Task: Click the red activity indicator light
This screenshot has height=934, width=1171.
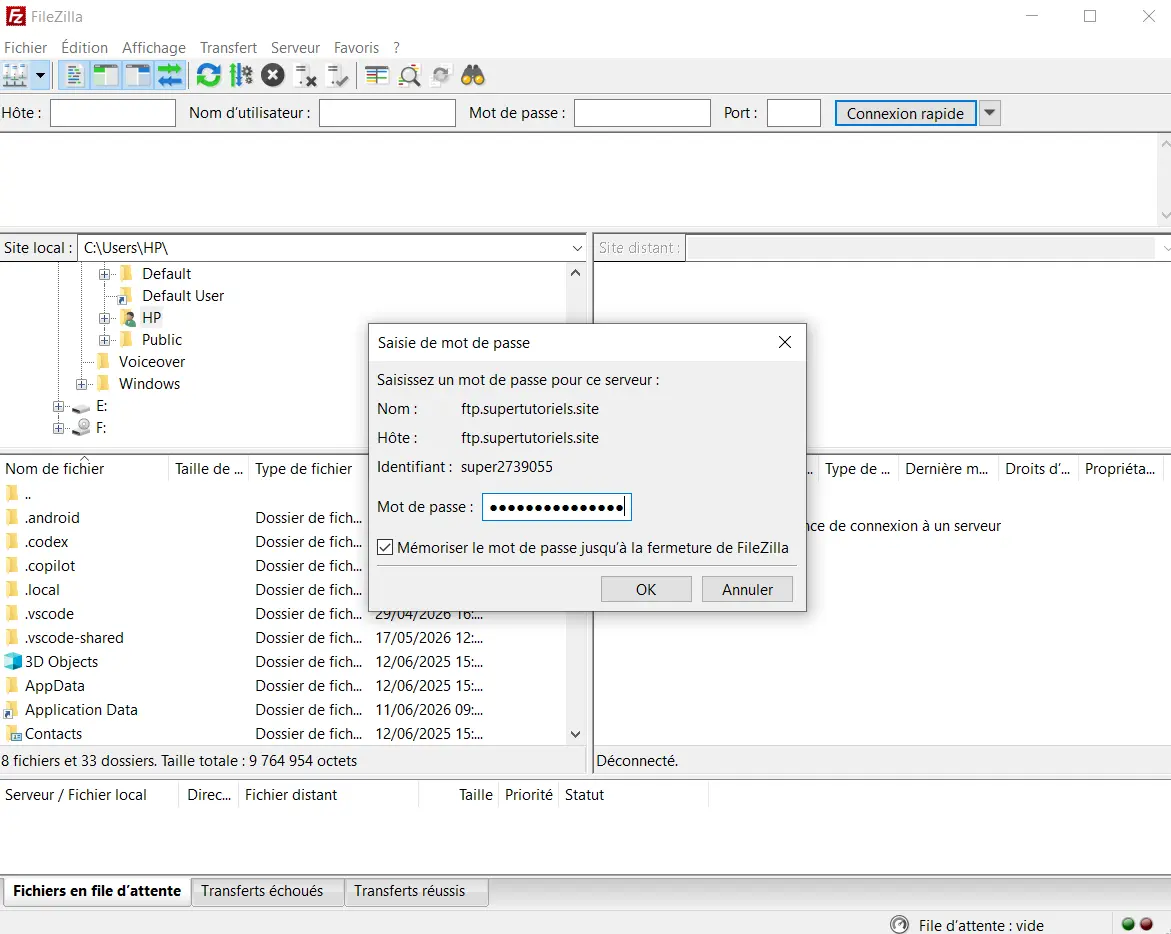Action: point(1146,924)
